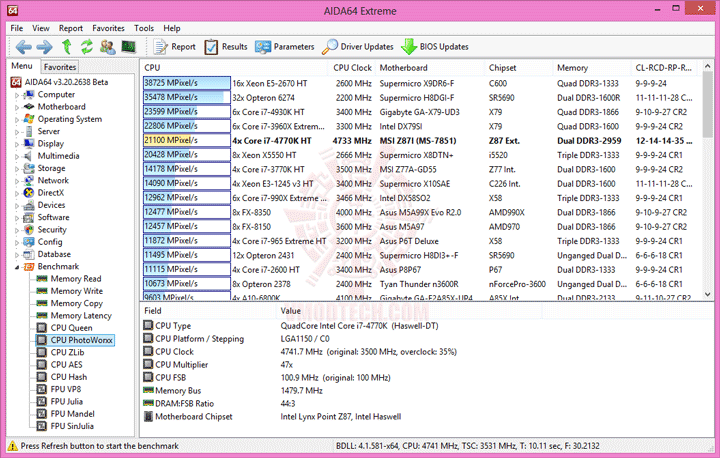720x458 pixels.
Task: Click the results list scroll down arrow
Action: tap(707, 294)
